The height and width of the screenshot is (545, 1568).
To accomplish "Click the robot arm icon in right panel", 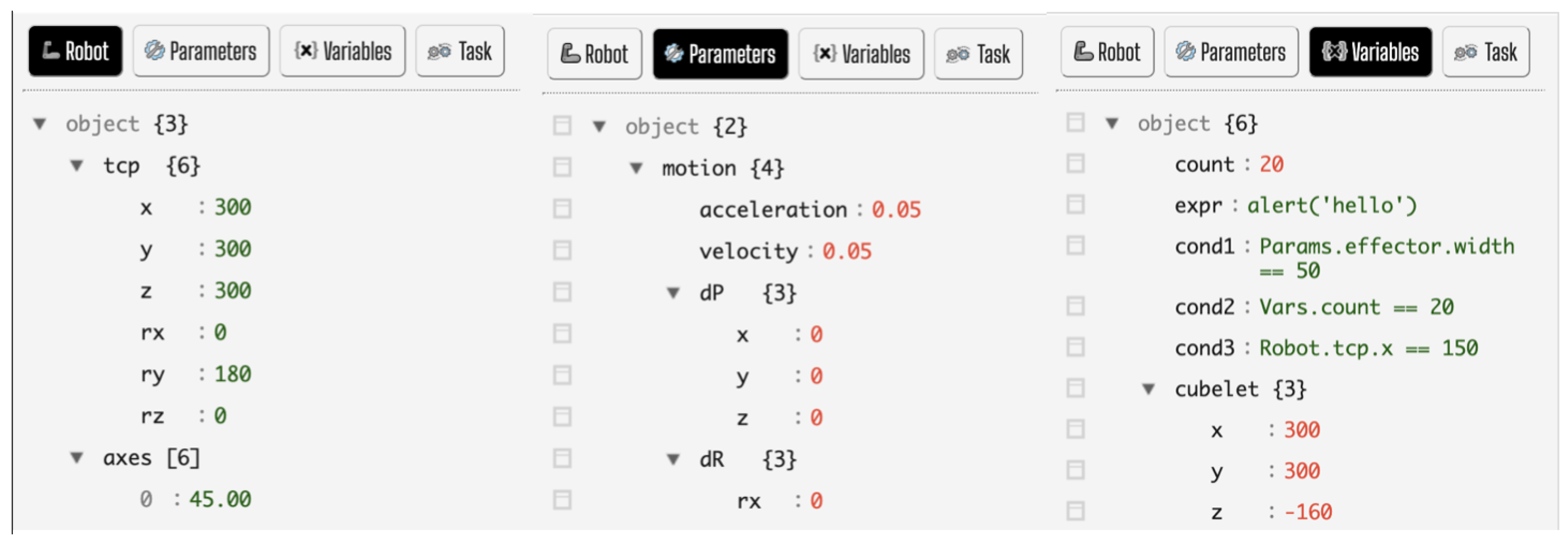I will (x=1083, y=52).
